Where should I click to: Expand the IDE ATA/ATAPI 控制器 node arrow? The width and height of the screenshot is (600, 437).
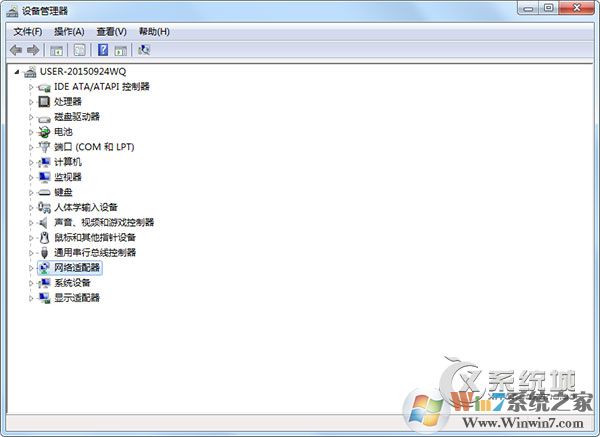[x=31, y=87]
